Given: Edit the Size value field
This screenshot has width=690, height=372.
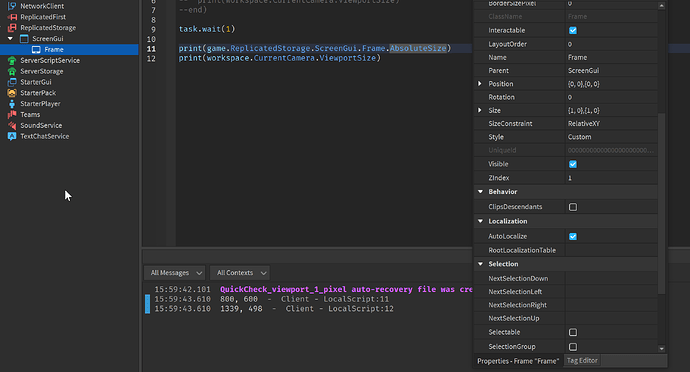Looking at the screenshot, I should click(611, 110).
